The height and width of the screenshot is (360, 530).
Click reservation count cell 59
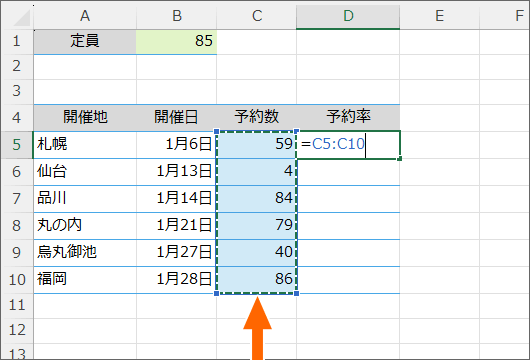pos(257,145)
